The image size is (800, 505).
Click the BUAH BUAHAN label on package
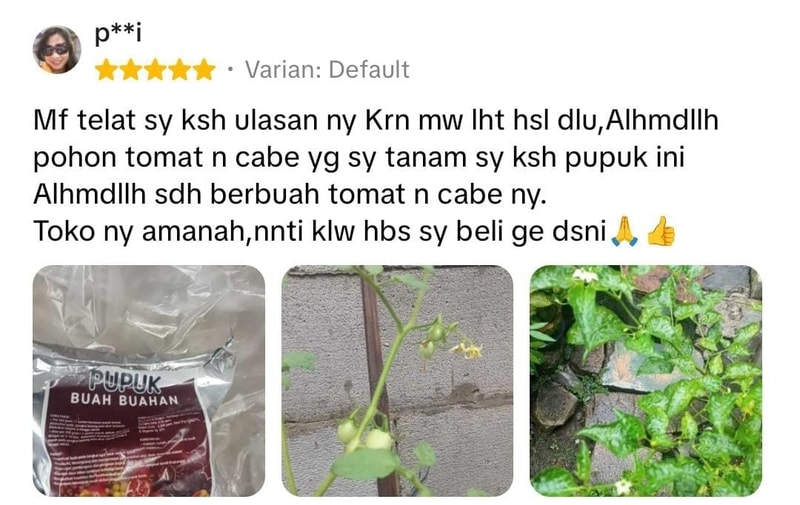coord(125,399)
